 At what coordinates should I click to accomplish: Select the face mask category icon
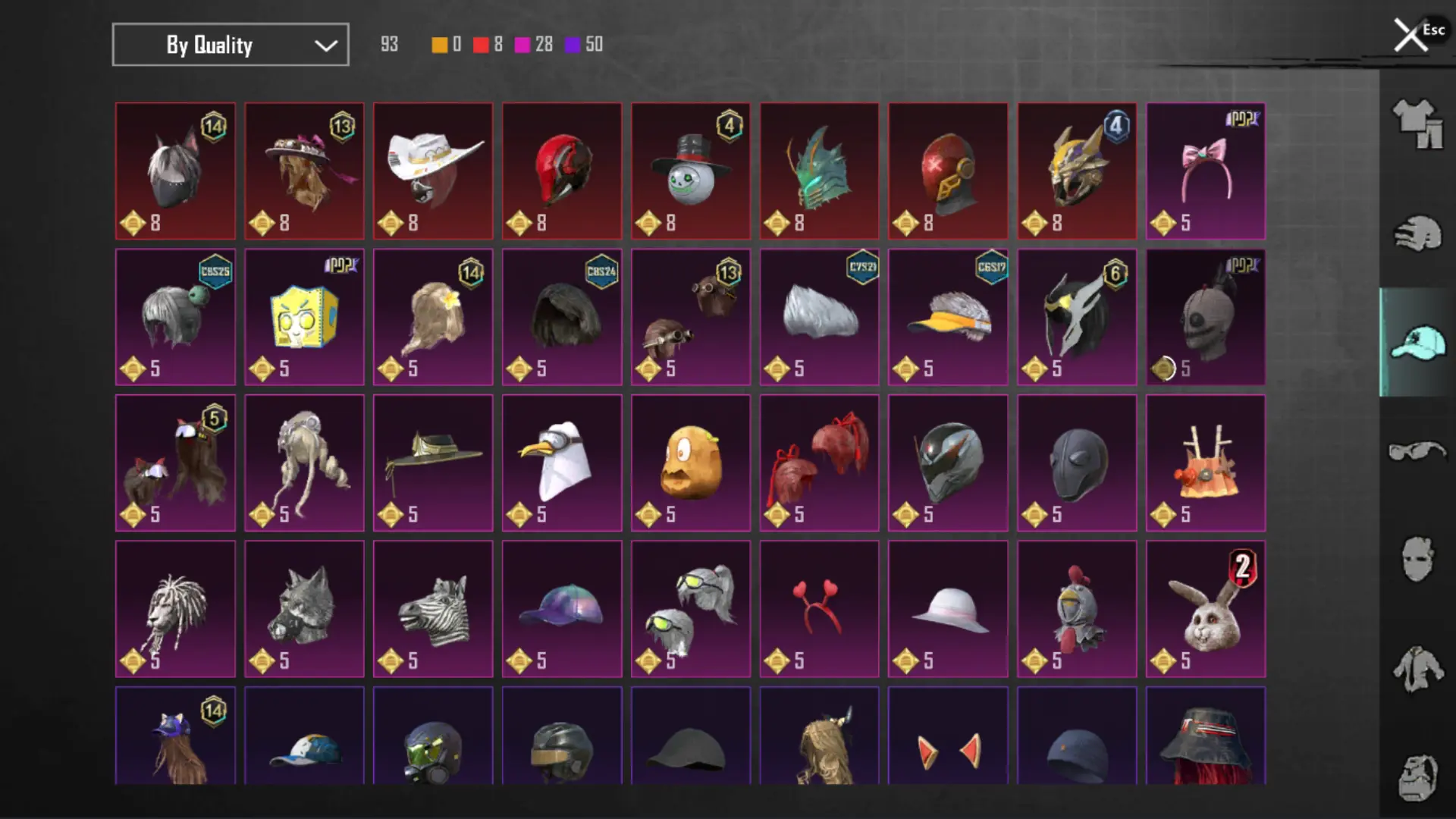[x=1417, y=560]
